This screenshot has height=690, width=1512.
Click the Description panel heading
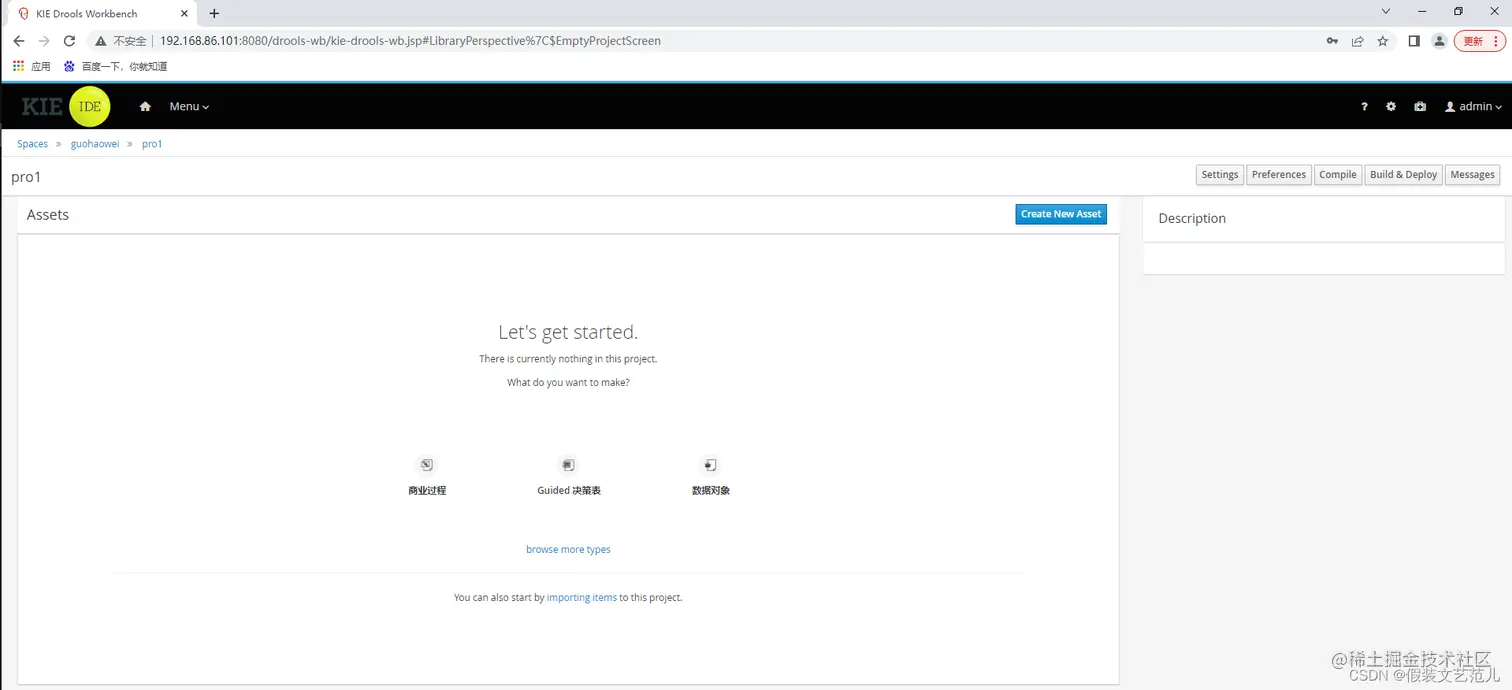coord(1192,218)
